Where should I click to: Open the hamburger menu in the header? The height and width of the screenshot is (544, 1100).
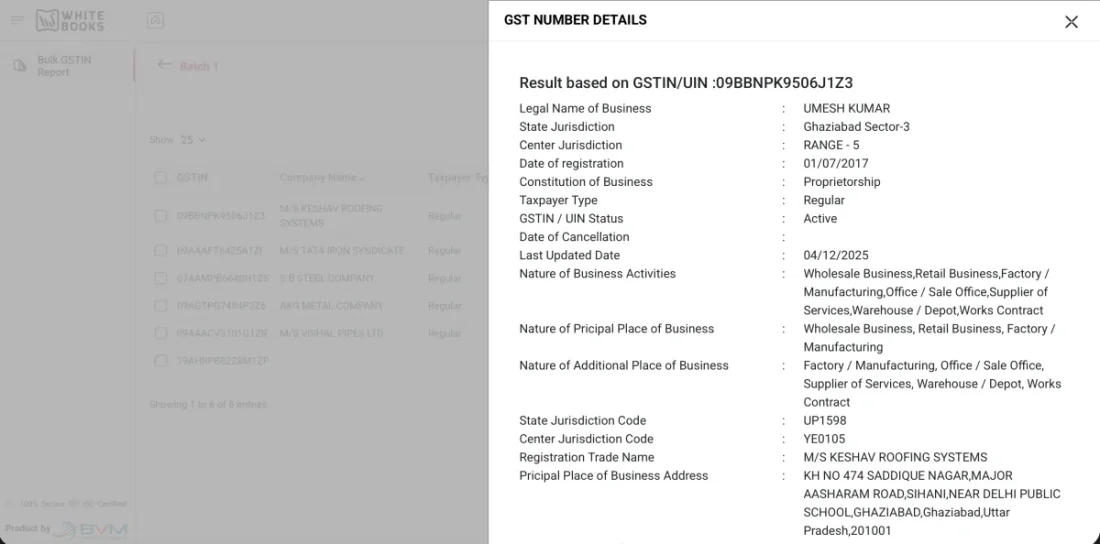pyautogui.click(x=18, y=20)
